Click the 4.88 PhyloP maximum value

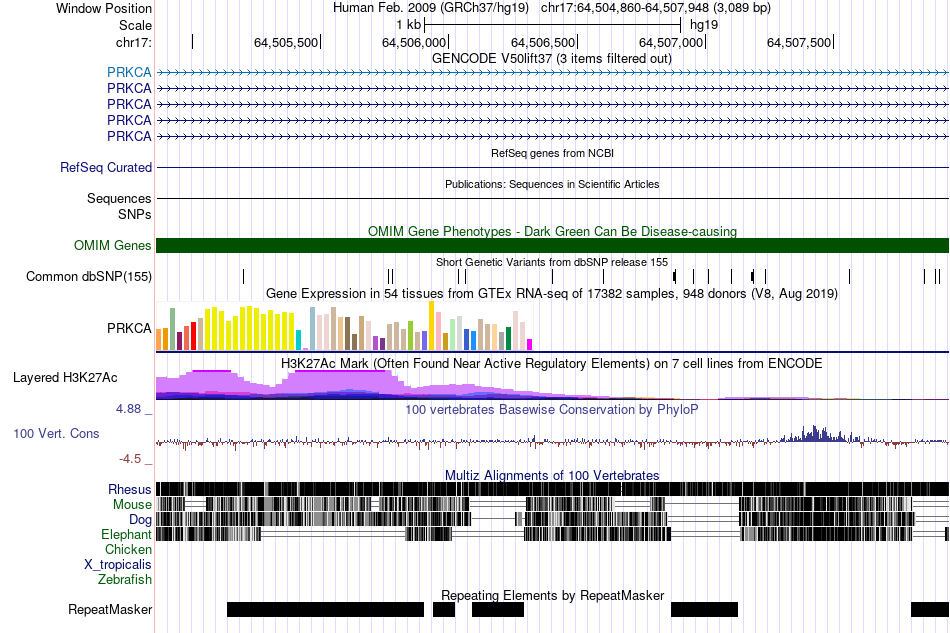(128, 409)
